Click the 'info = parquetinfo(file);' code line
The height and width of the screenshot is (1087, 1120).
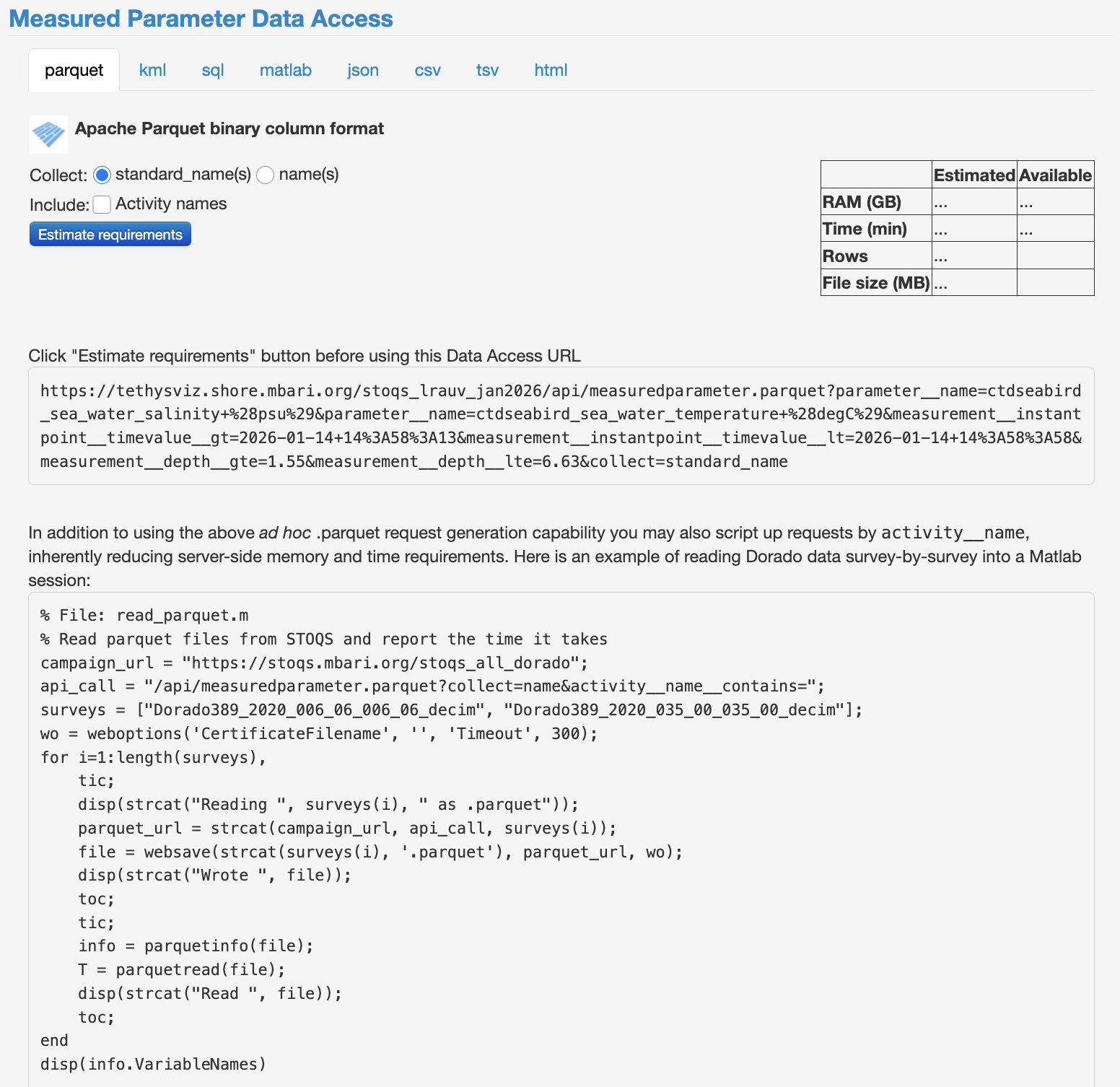tap(196, 946)
